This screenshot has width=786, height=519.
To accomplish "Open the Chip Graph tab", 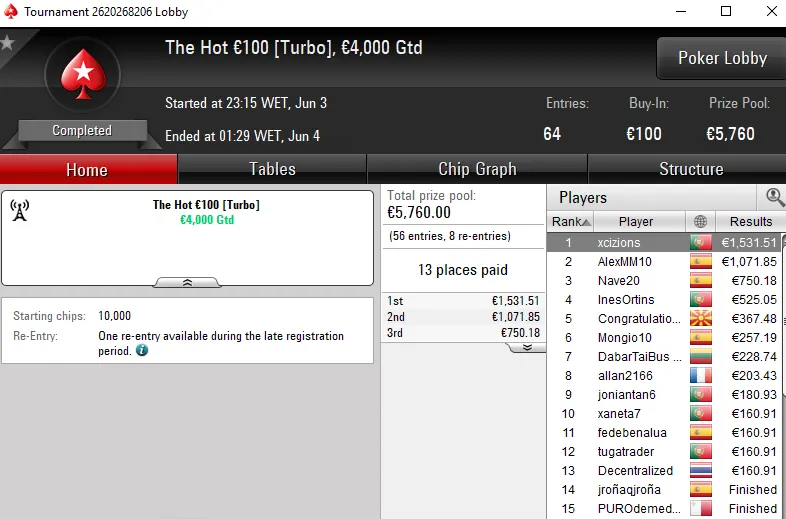I will (x=477, y=169).
